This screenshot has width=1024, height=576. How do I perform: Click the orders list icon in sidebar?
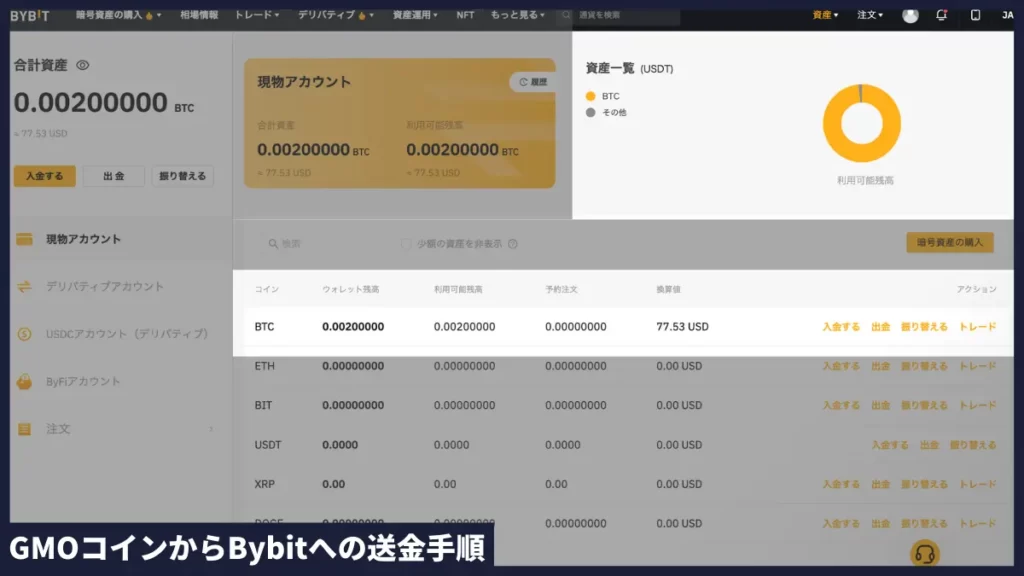[x=24, y=429]
